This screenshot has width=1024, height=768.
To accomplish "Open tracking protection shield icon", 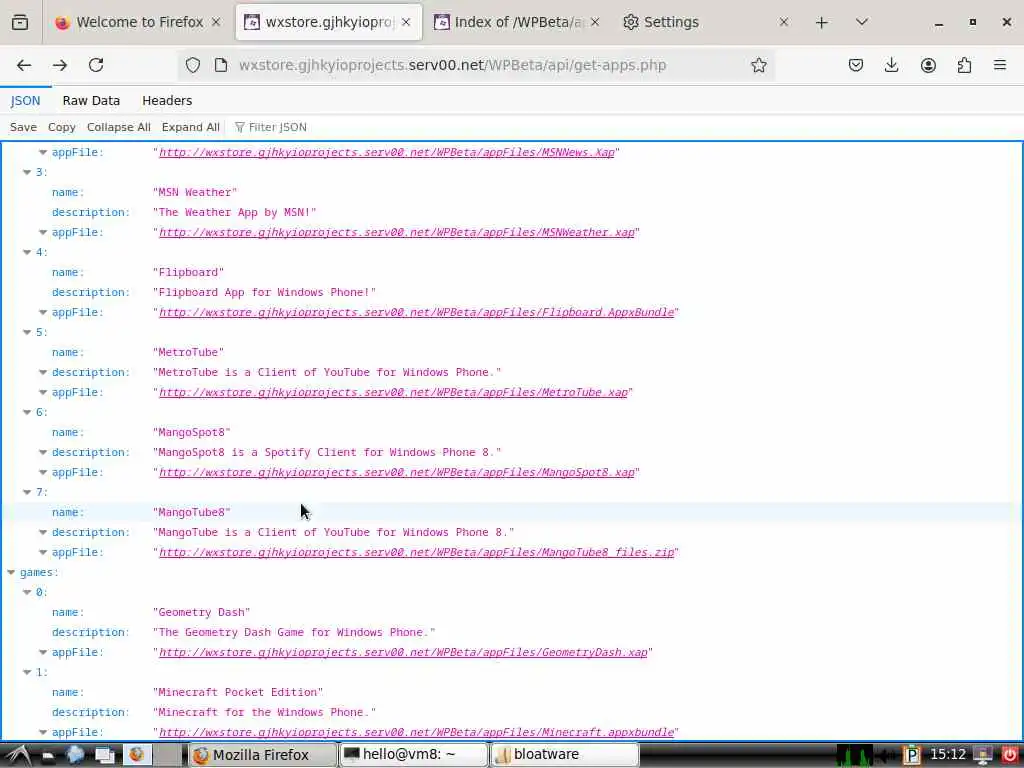I will click(193, 65).
